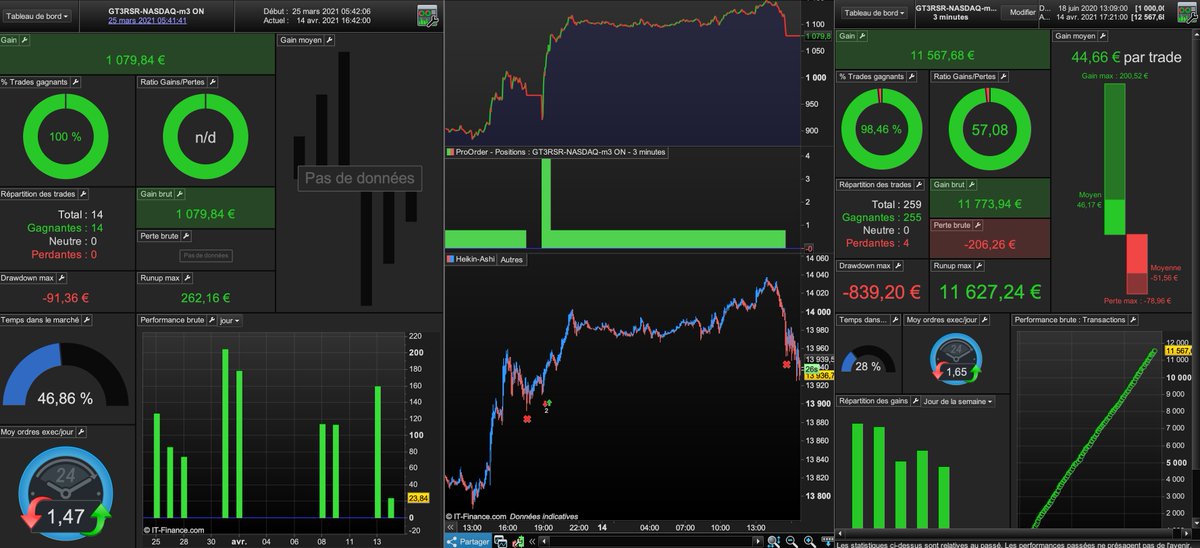Click Partager share button
The width and height of the screenshot is (1200, 548).
point(466,541)
